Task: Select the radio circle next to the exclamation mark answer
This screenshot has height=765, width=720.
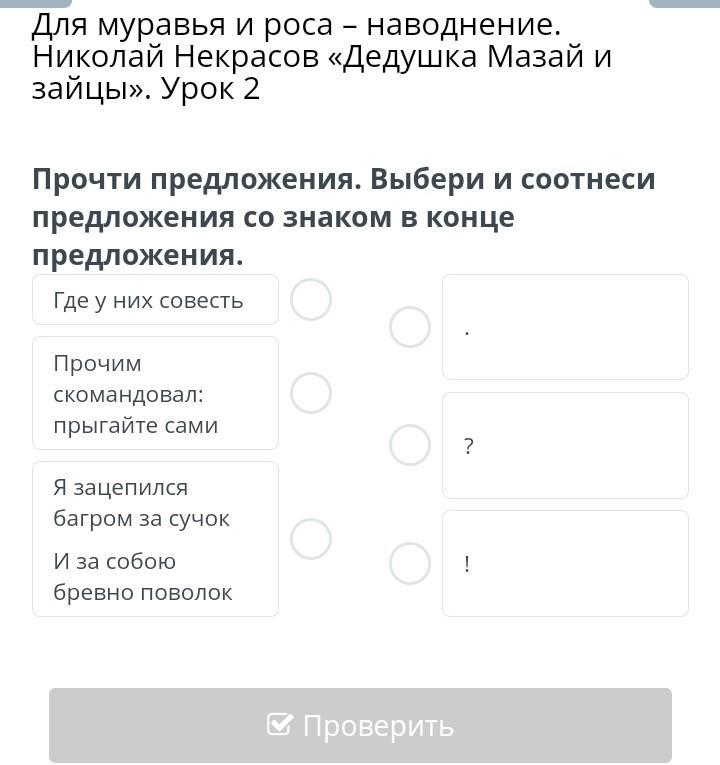Action: click(410, 563)
